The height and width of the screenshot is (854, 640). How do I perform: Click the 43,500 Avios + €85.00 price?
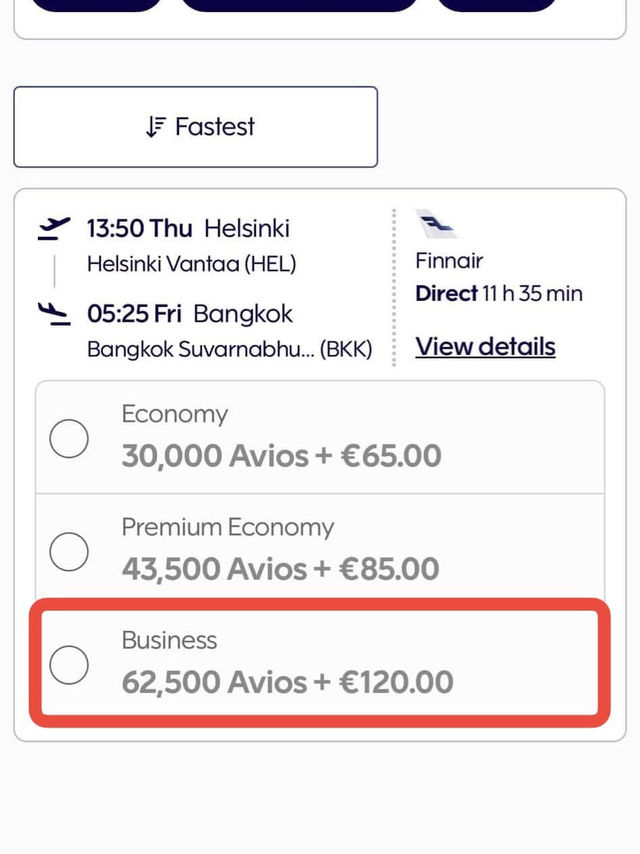click(281, 569)
